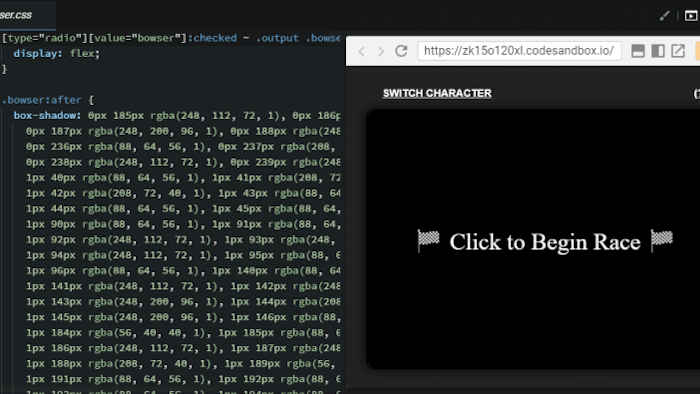700x394 pixels.
Task: Click the 'Click to Begin Race' text
Action: click(x=545, y=242)
